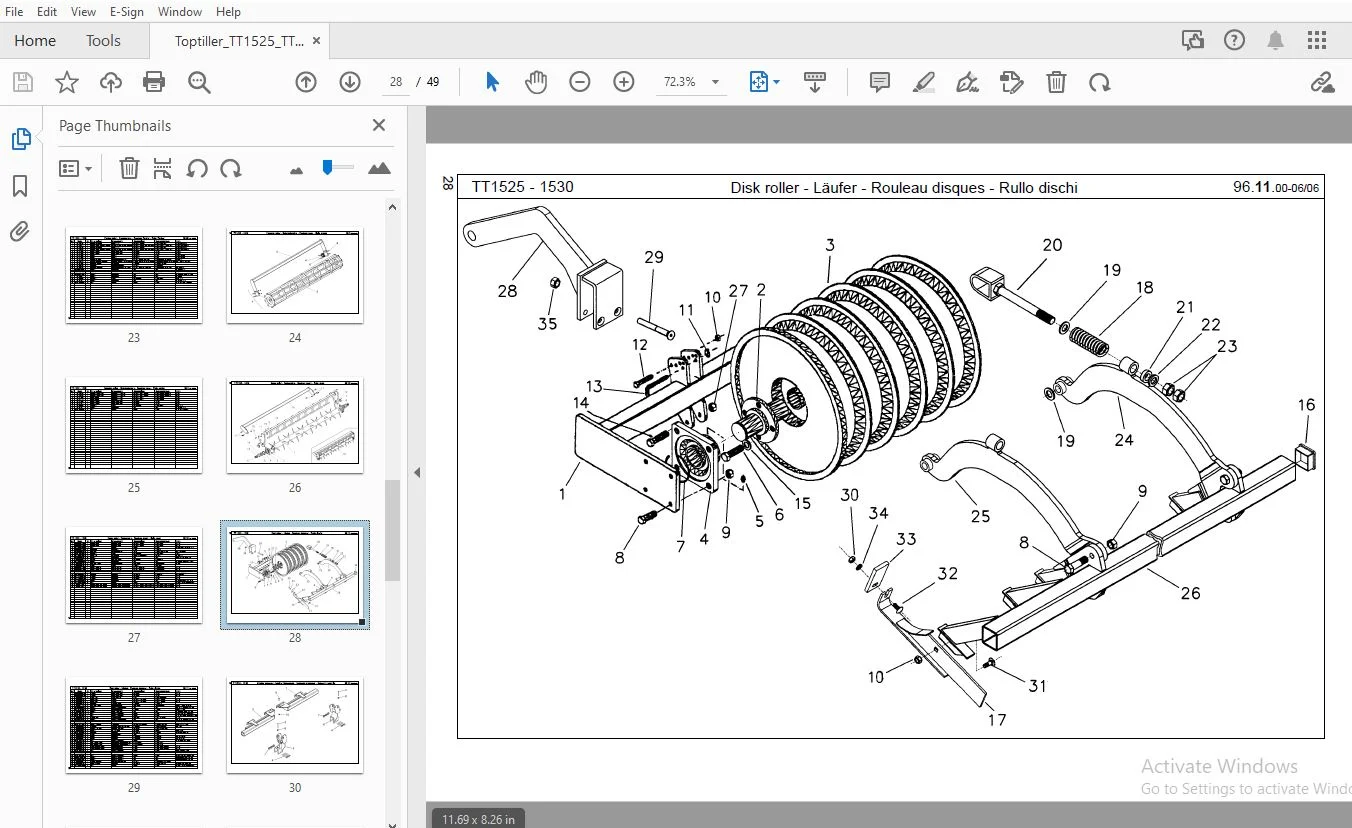Save the document with the floppy disk icon
The width and height of the screenshot is (1352, 828).
tap(22, 82)
